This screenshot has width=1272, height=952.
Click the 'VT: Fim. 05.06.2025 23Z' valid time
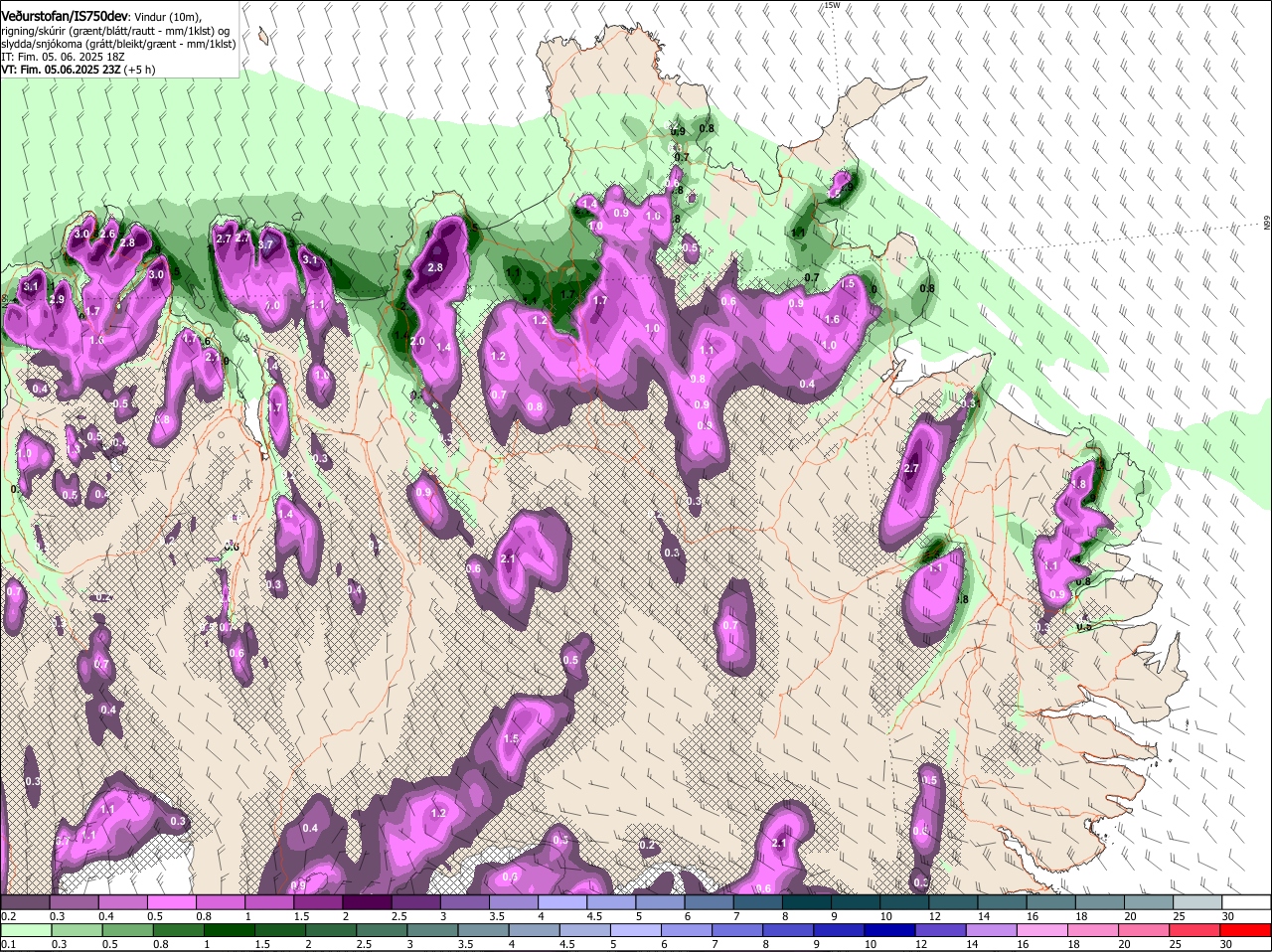point(60,70)
